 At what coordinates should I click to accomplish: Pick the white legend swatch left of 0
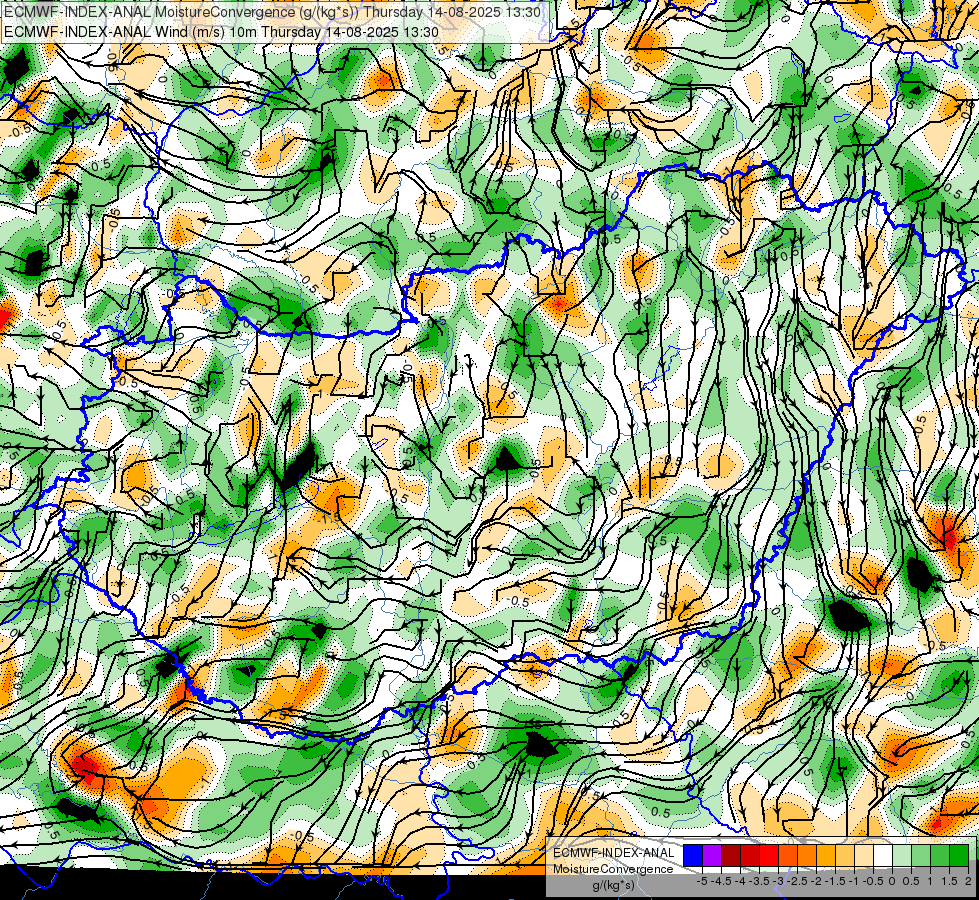pos(883,855)
